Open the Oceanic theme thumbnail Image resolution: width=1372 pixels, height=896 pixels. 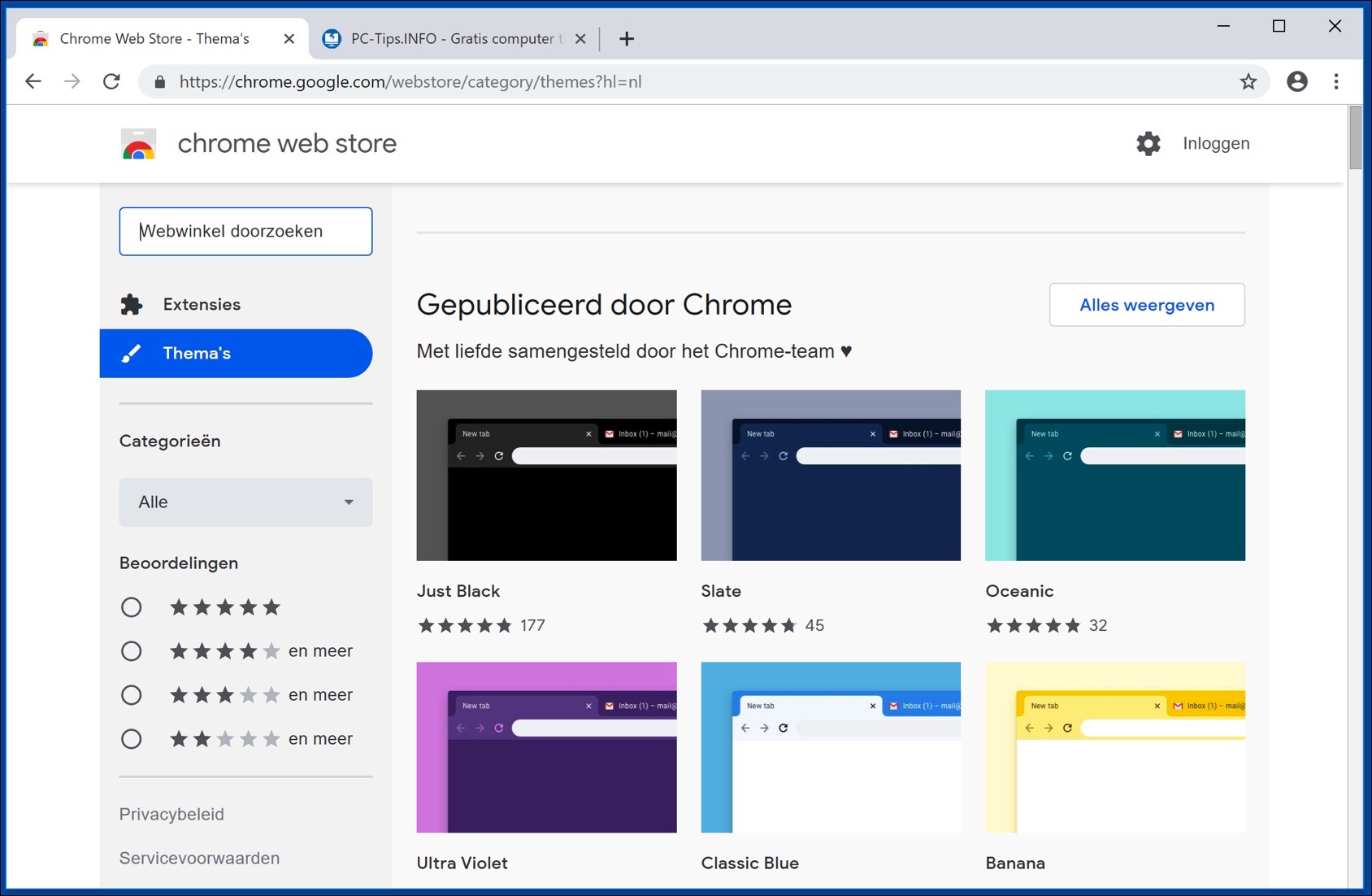1115,475
